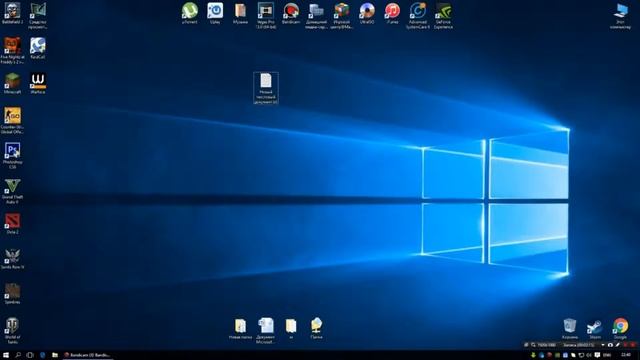Open Action Center notification icon in tray

coord(597,355)
